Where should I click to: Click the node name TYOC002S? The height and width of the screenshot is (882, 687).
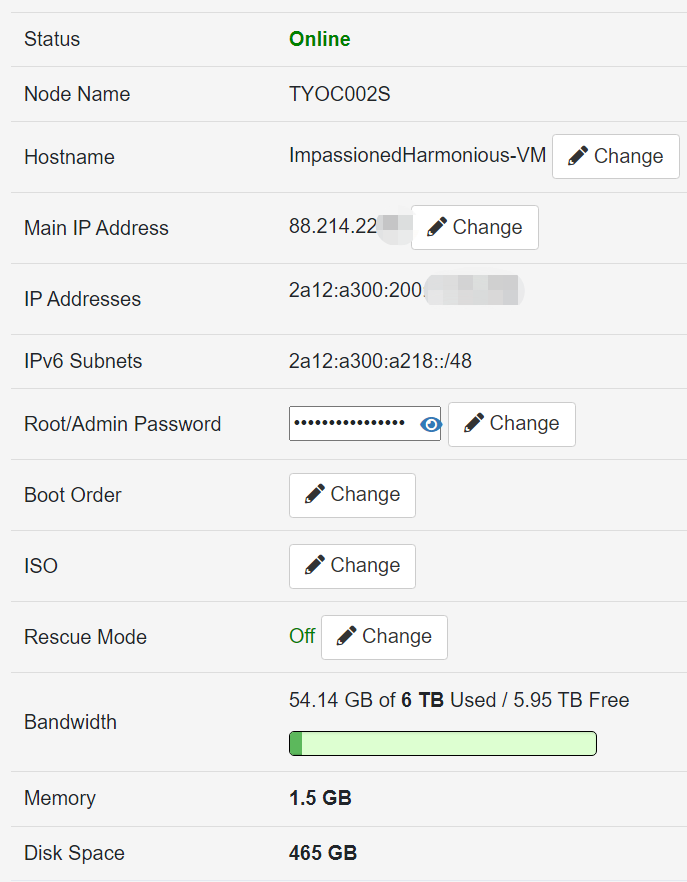(339, 95)
